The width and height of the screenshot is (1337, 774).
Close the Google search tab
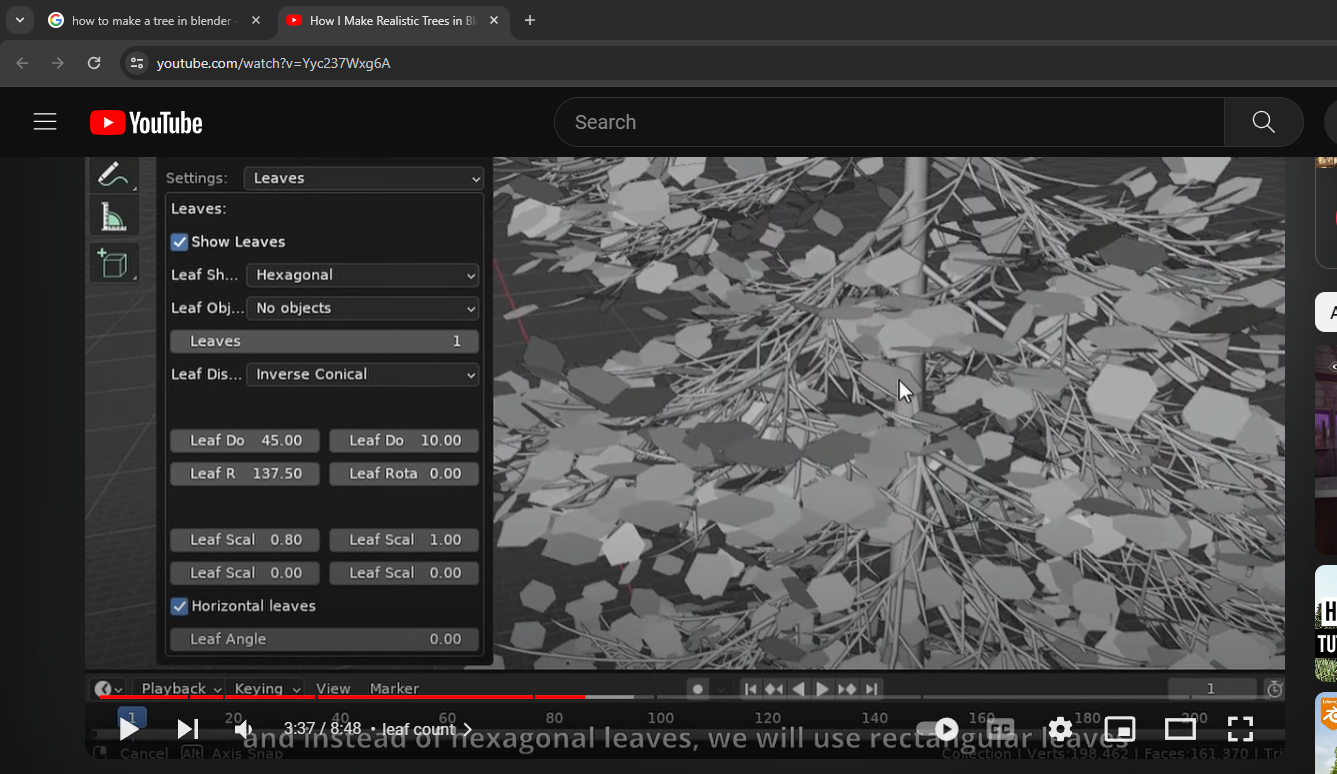tap(256, 20)
